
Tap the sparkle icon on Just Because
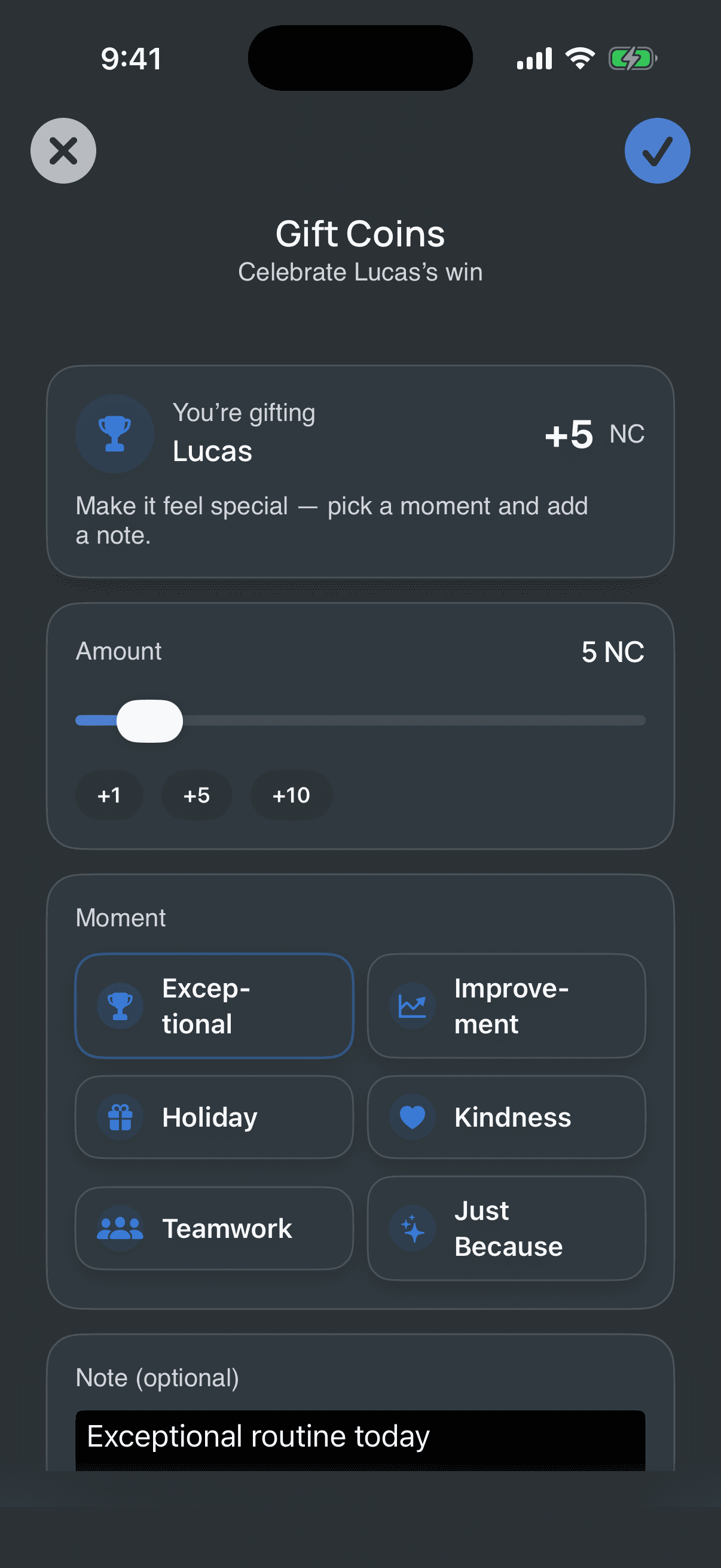point(412,1228)
